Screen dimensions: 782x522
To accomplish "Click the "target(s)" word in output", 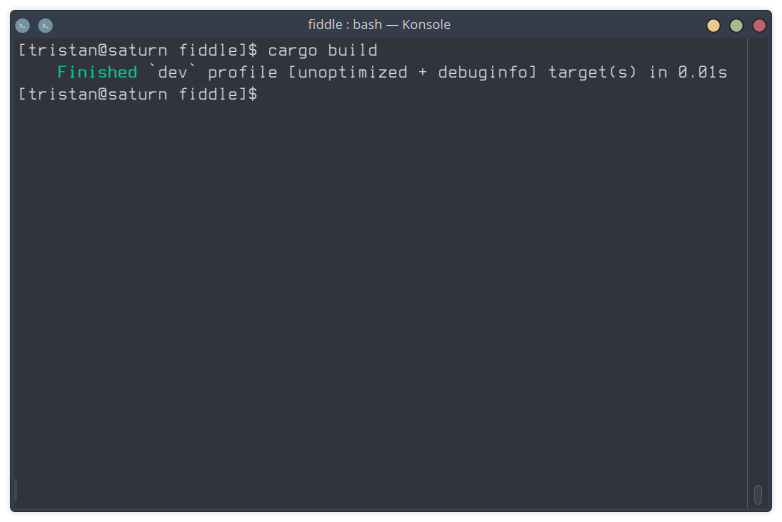I will pos(592,73).
